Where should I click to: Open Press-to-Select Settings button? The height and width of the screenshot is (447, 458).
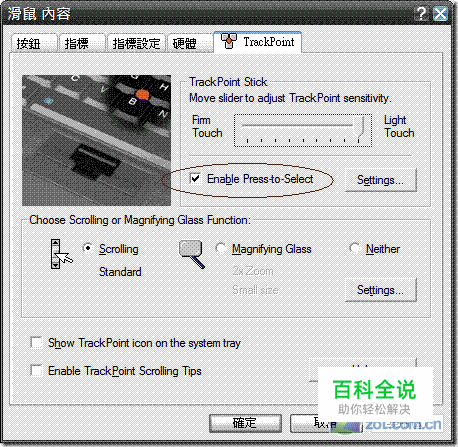381,180
